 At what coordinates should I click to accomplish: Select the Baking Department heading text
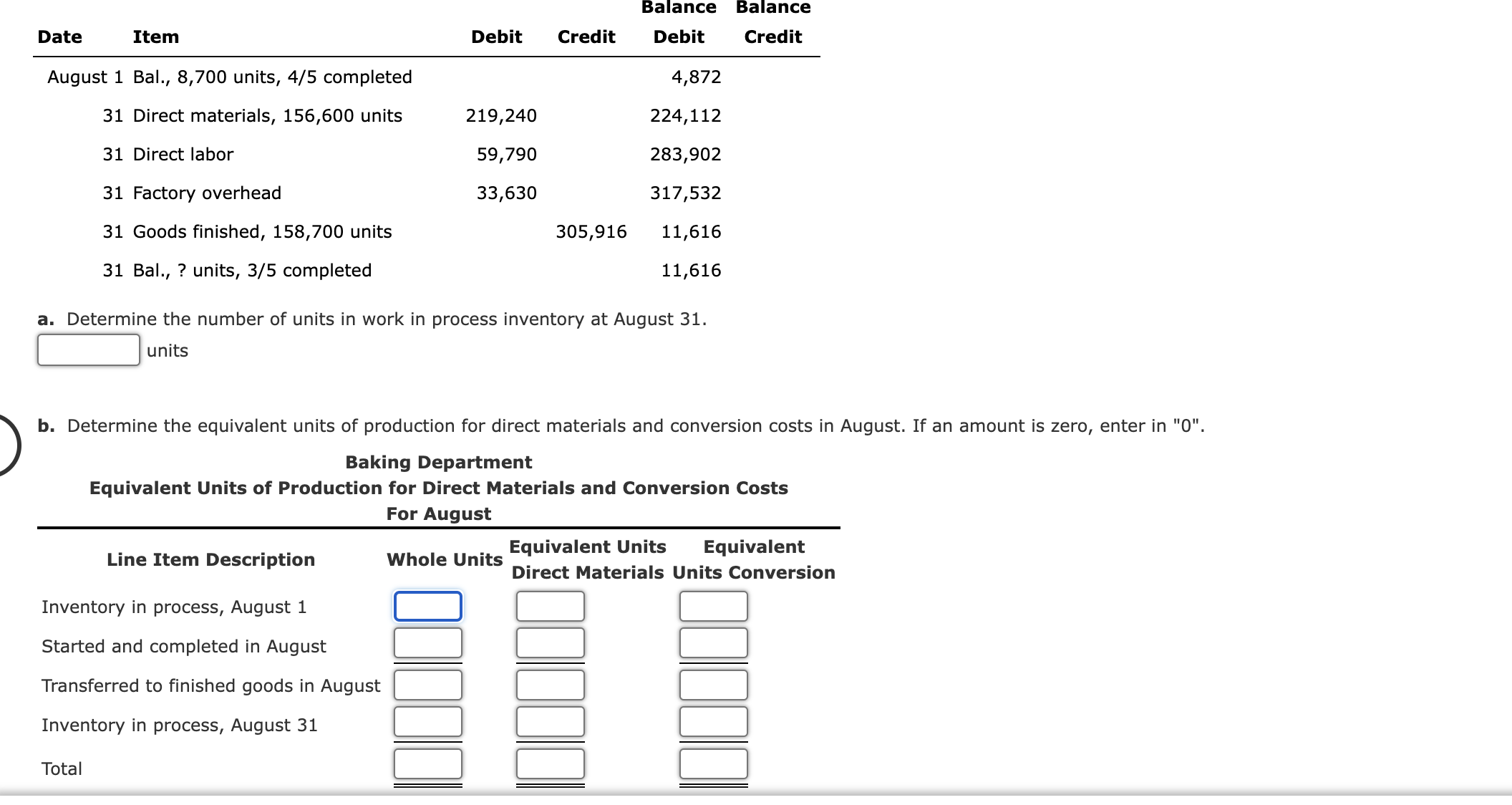[x=438, y=462]
